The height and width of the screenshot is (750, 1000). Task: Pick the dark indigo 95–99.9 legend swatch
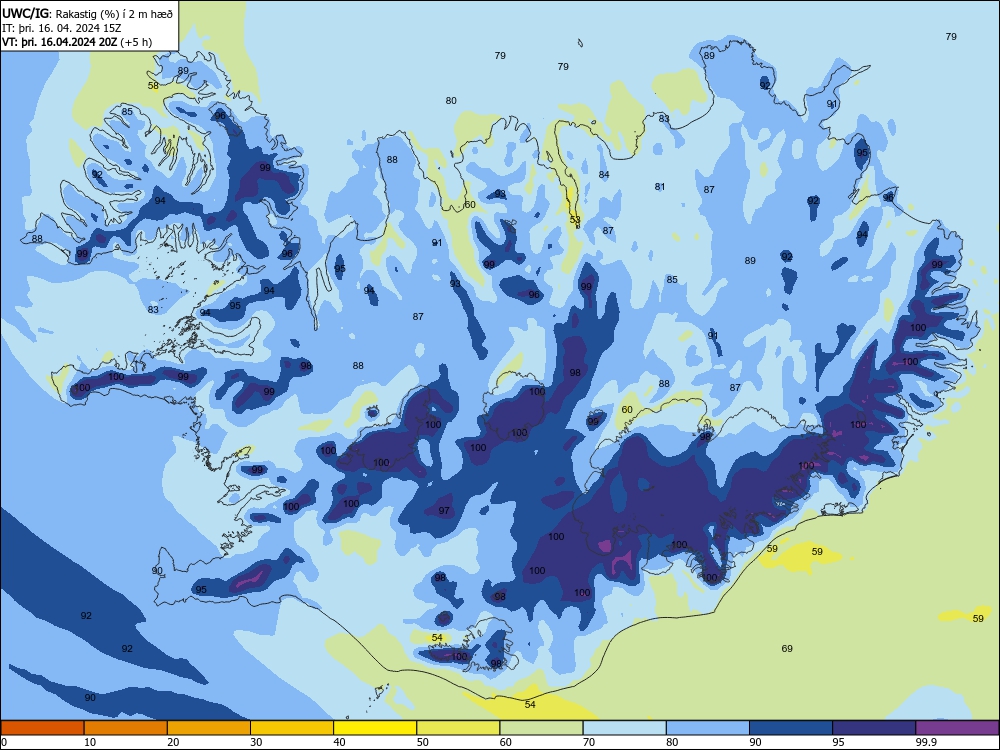874,728
